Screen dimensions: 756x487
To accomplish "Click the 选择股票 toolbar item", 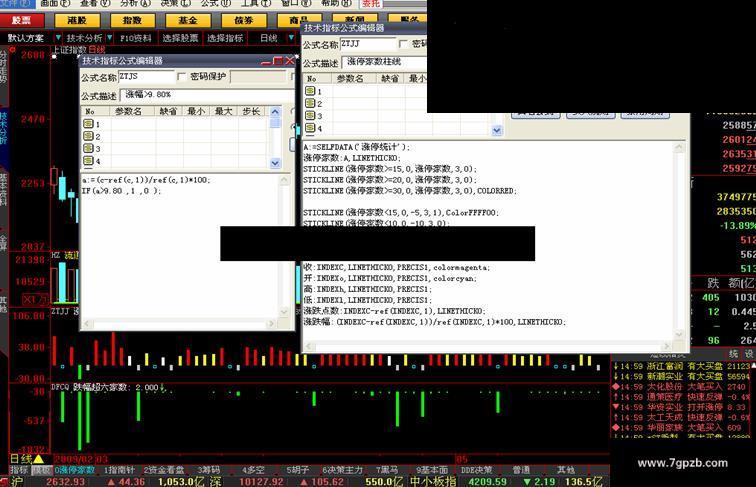I will [x=180, y=38].
